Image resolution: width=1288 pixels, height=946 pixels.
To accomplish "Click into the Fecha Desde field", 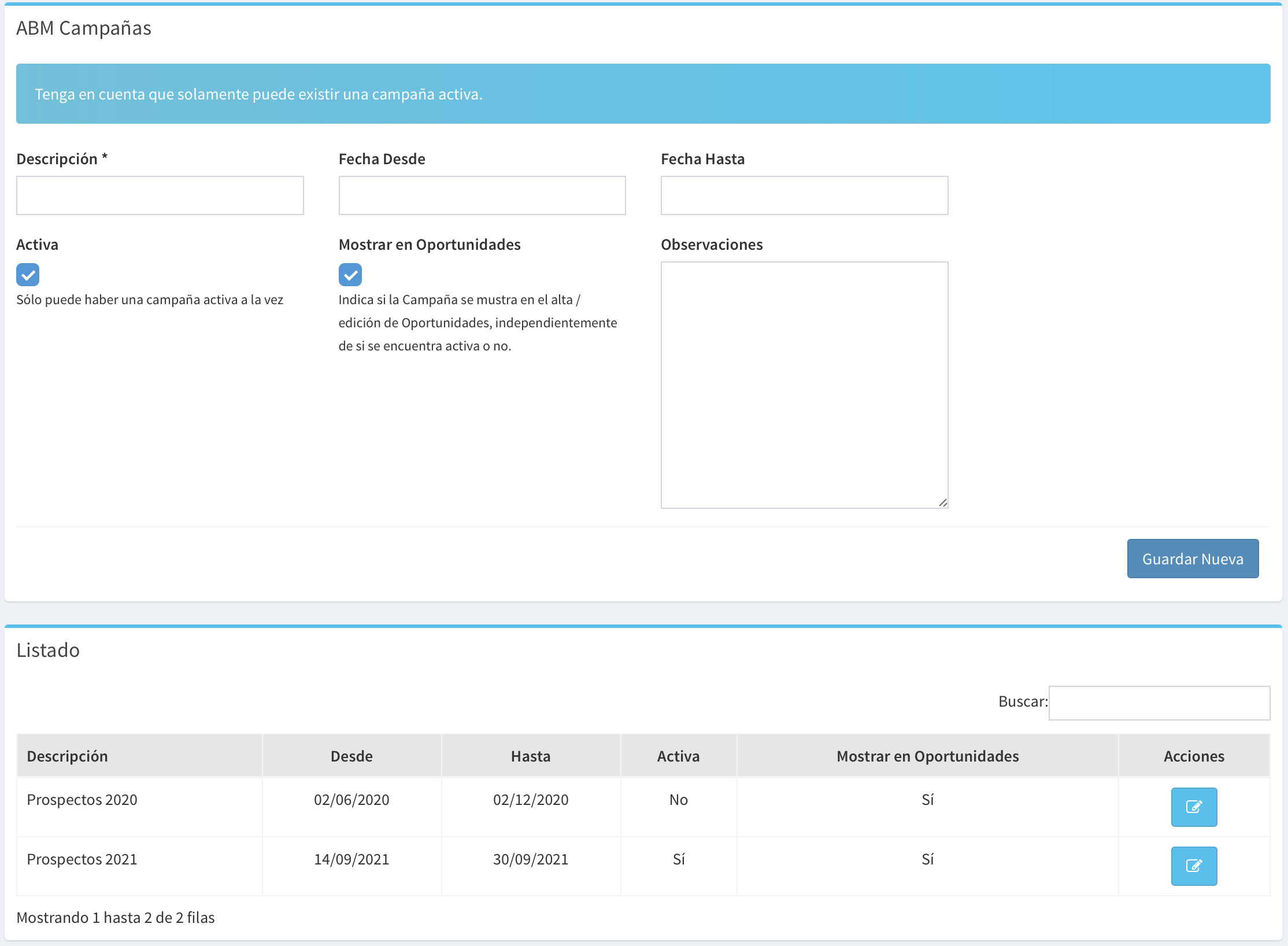I will [482, 195].
